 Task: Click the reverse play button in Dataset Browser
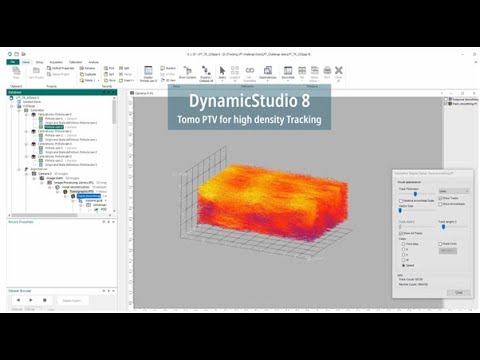[x=18, y=300]
